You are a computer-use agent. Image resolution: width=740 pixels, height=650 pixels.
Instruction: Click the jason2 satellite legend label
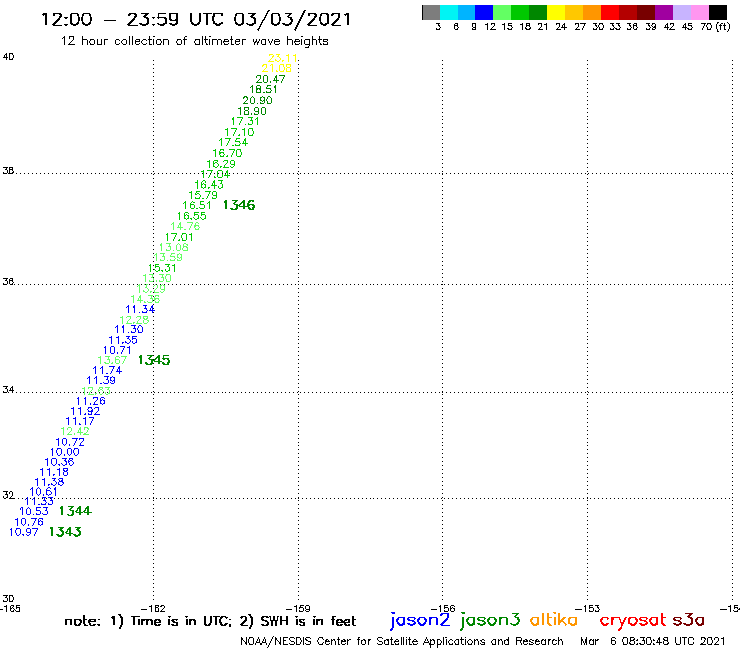[x=420, y=620]
